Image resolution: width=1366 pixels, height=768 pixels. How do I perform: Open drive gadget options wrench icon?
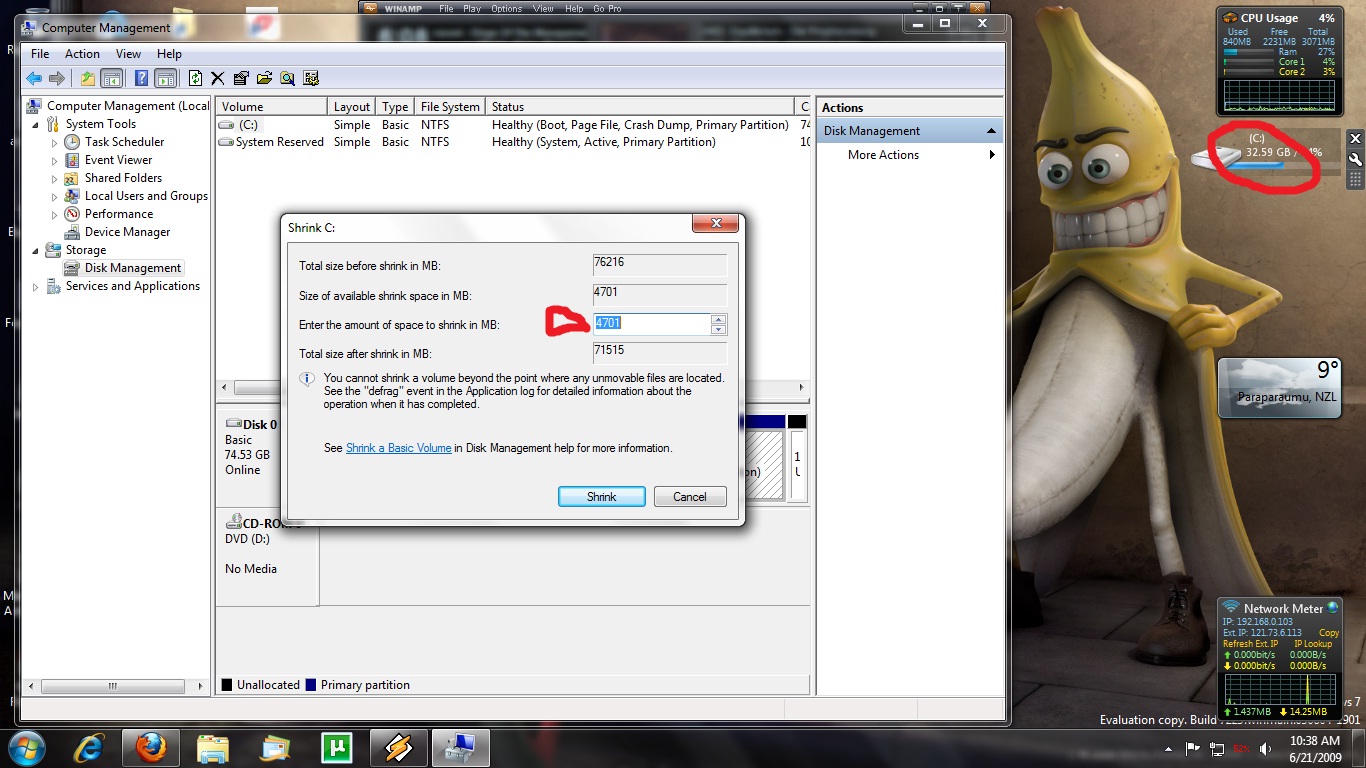1355,160
